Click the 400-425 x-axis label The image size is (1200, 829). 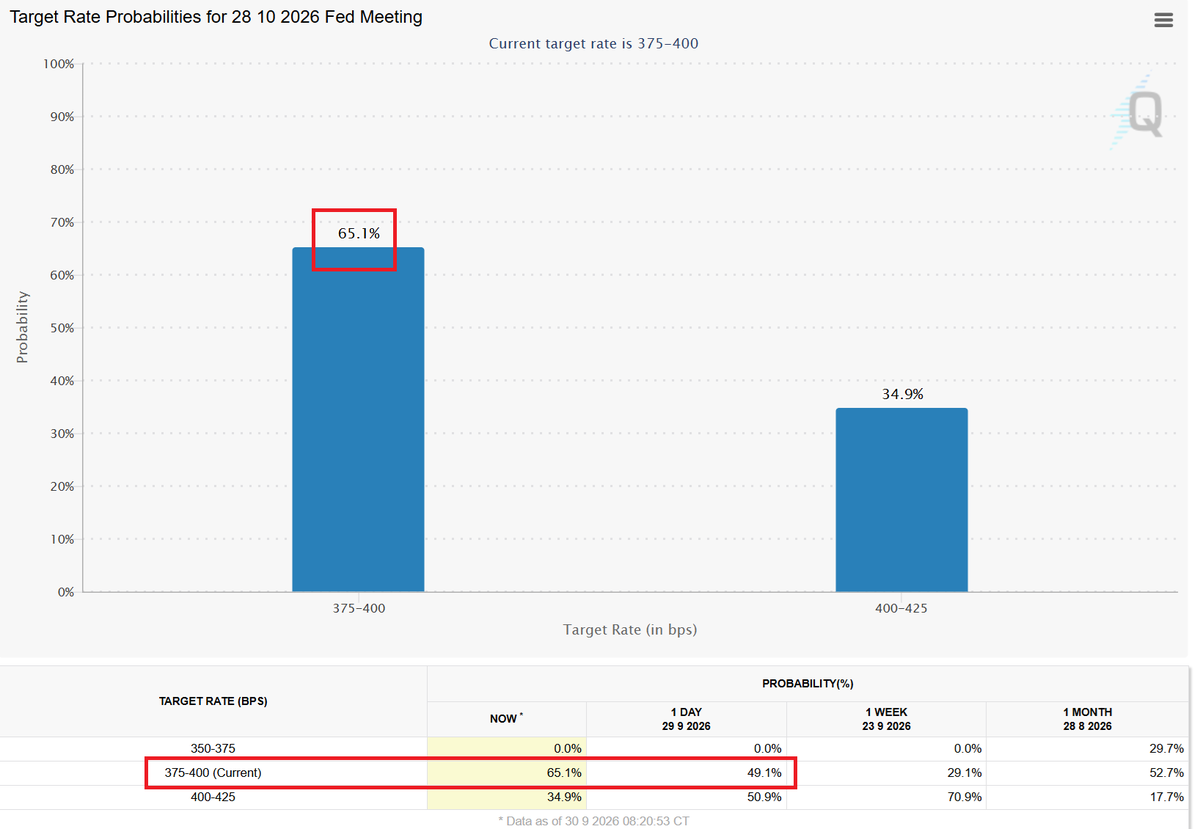[x=902, y=607]
